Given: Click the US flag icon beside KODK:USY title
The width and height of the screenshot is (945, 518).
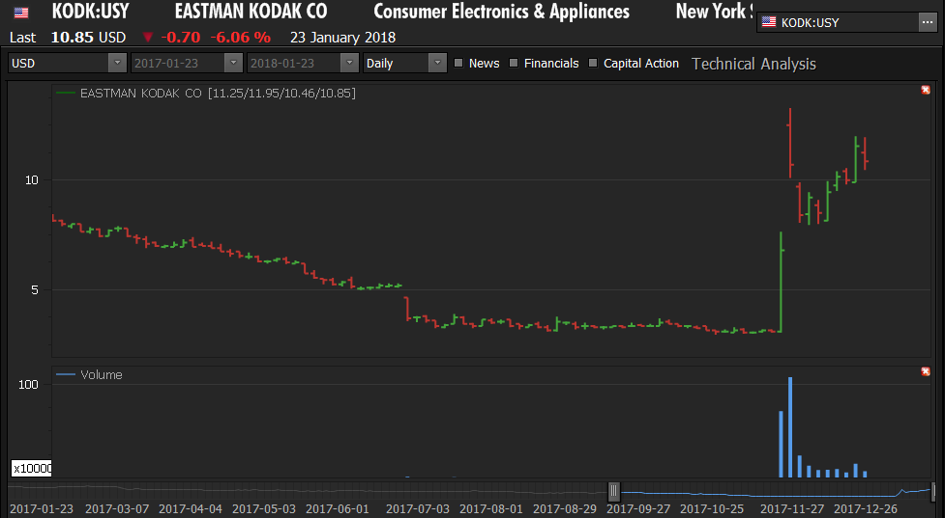Looking at the screenshot, I should pos(21,13).
